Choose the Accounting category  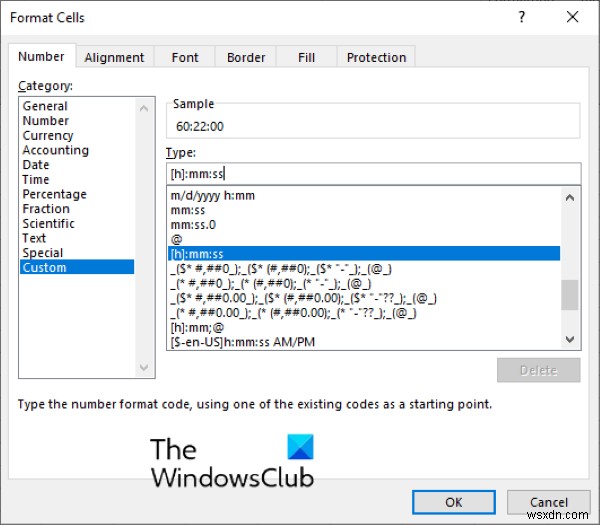77,150
